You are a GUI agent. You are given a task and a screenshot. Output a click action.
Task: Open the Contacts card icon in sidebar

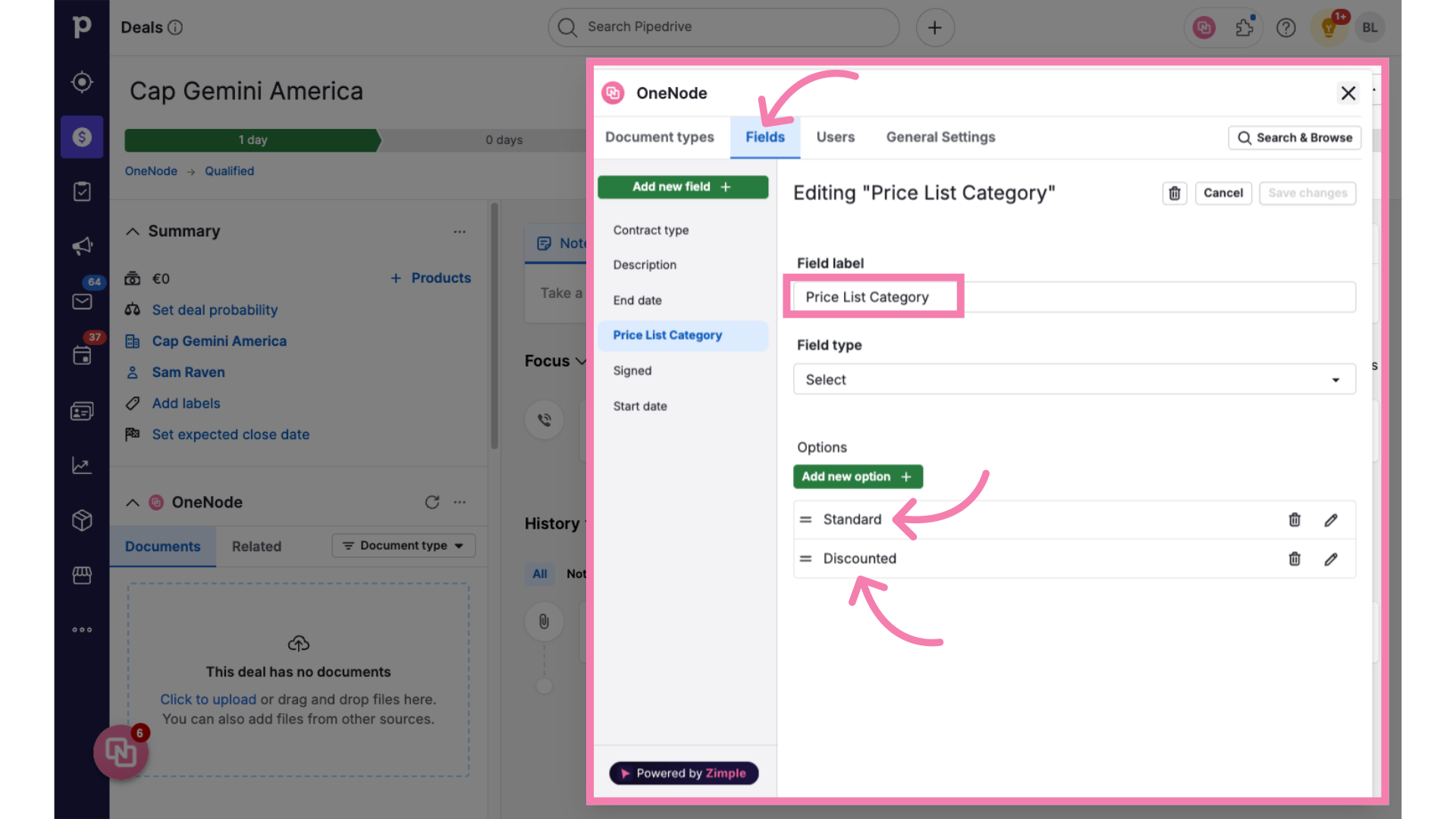pos(82,410)
